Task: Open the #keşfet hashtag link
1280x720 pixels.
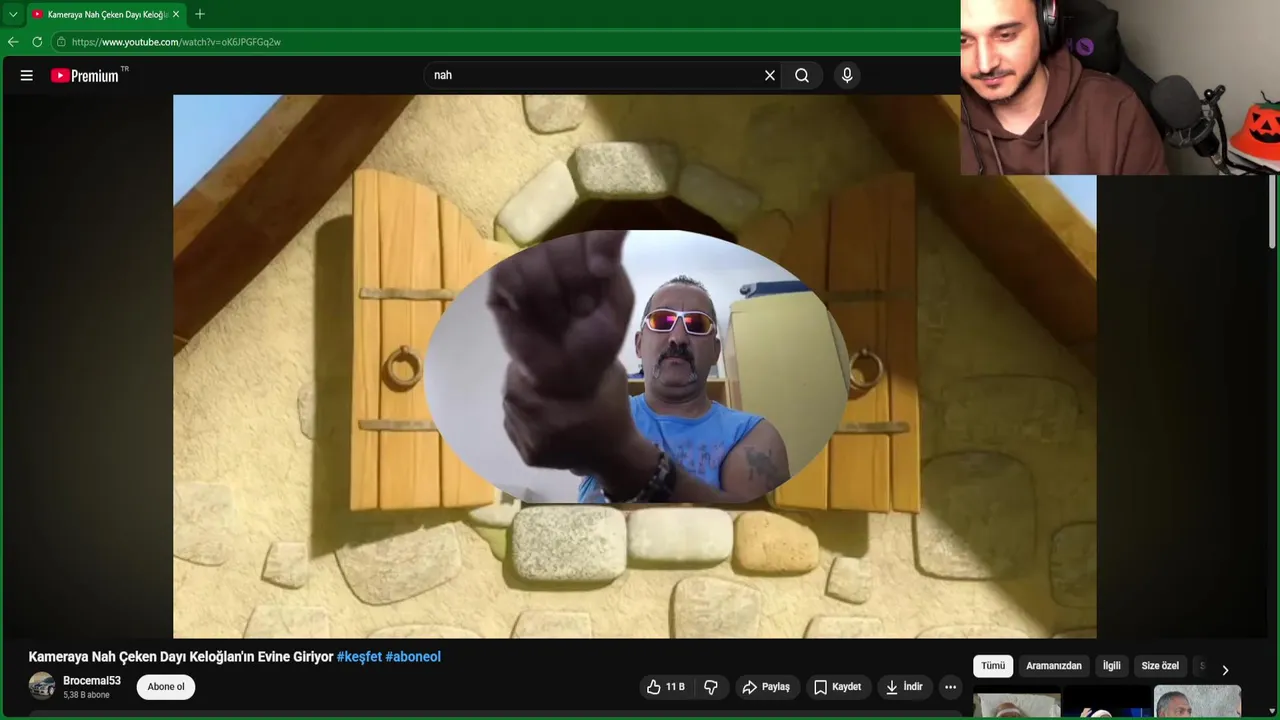Action: (359, 657)
